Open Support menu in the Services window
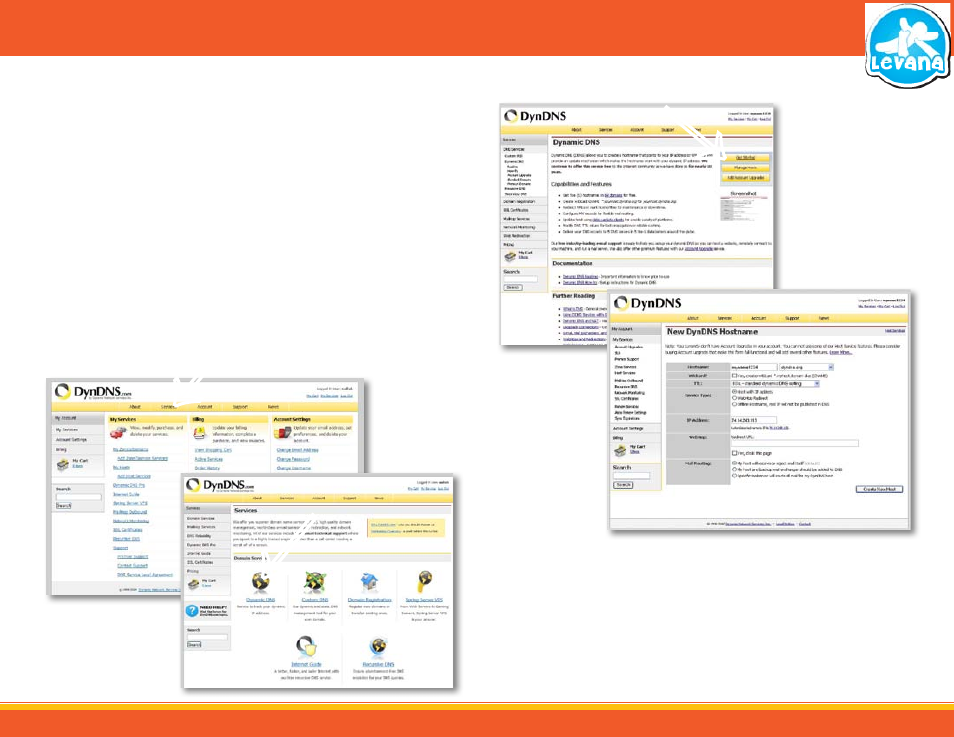This screenshot has height=737, width=954. click(349, 498)
